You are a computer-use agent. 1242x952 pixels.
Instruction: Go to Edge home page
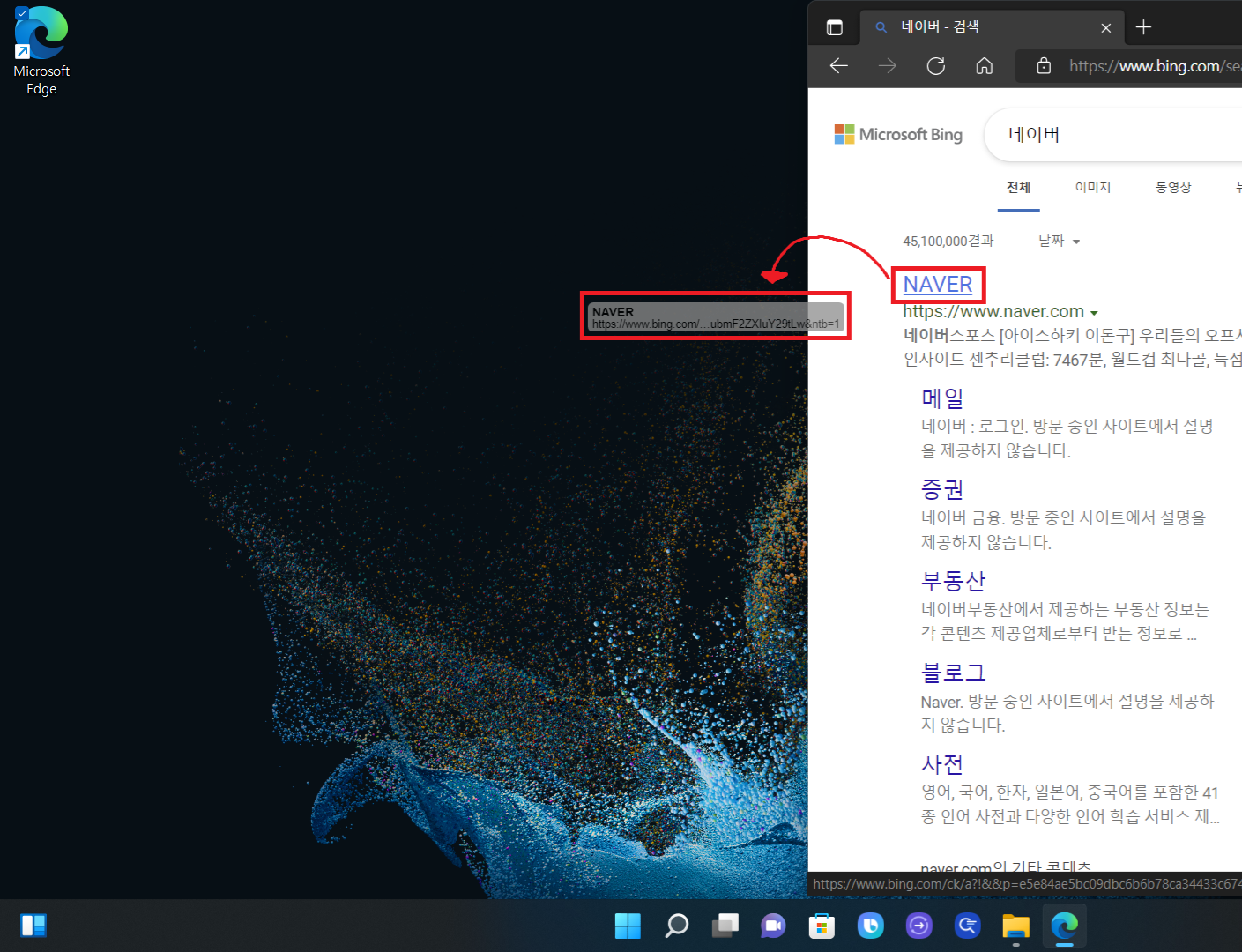pyautogui.click(x=985, y=65)
